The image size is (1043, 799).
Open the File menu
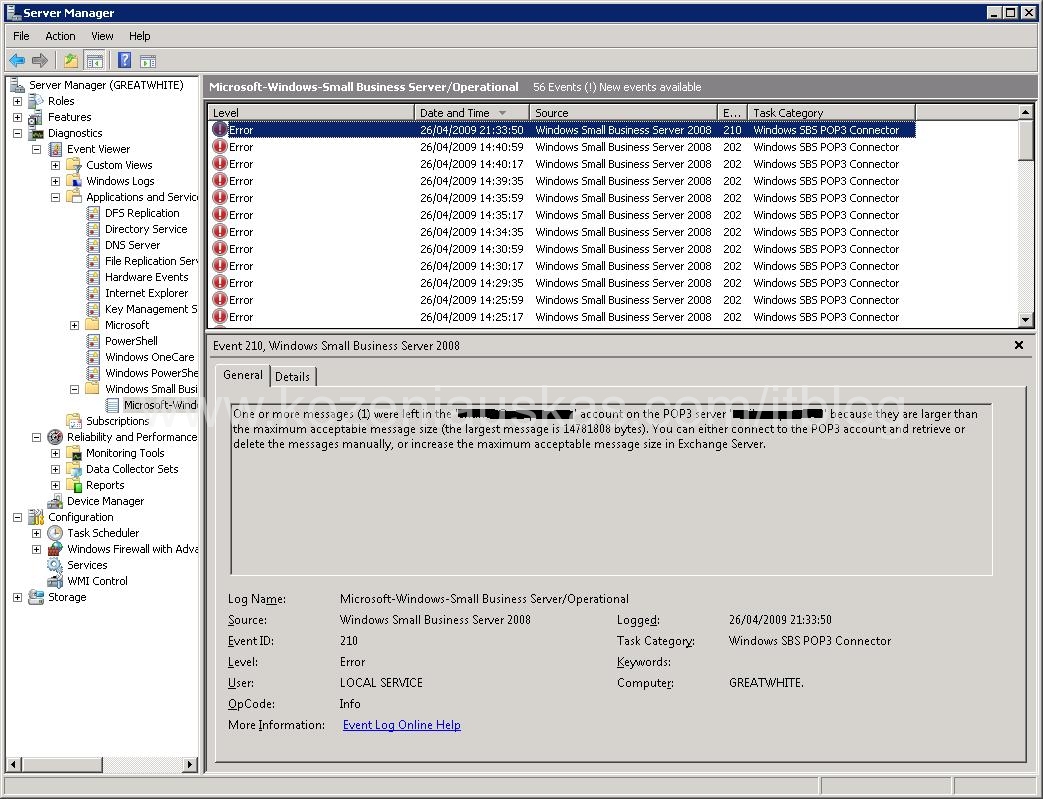(21, 36)
